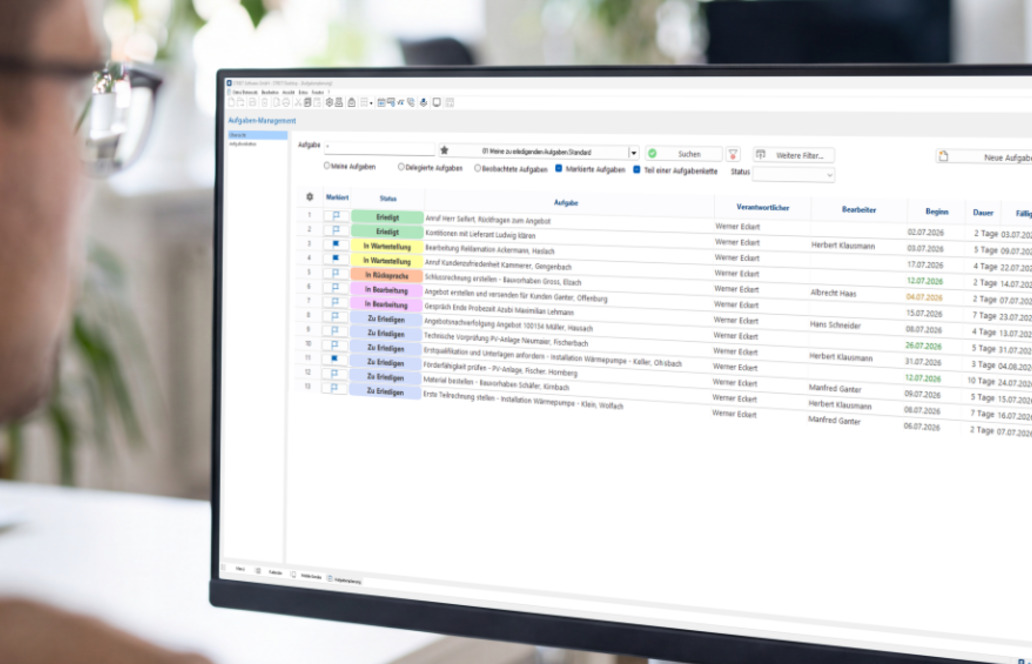
Task: Click Bearbeiter 'Hans Schneider'
Action: [x=835, y=325]
